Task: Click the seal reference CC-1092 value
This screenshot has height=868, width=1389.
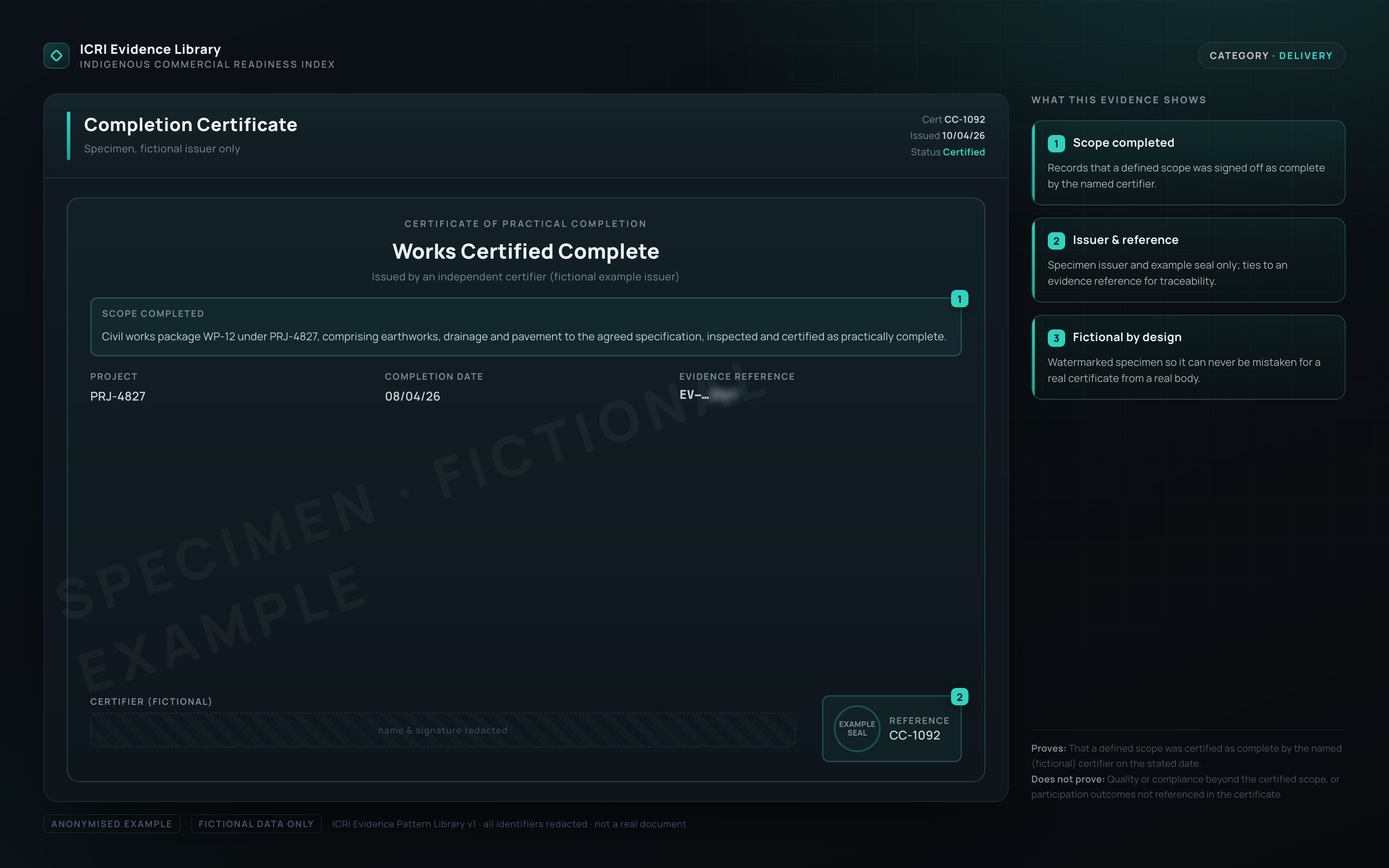Action: (x=914, y=735)
